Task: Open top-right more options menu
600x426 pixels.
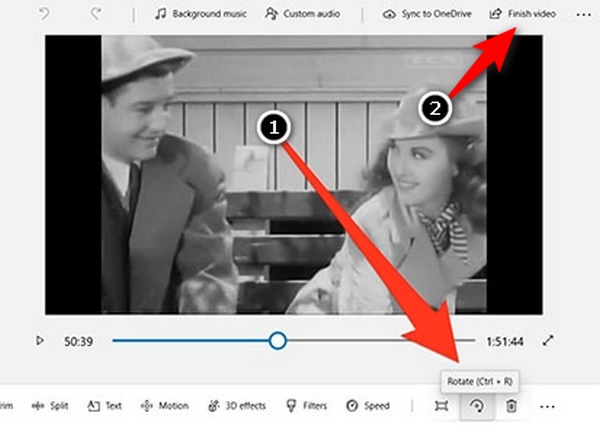Action: (x=583, y=15)
